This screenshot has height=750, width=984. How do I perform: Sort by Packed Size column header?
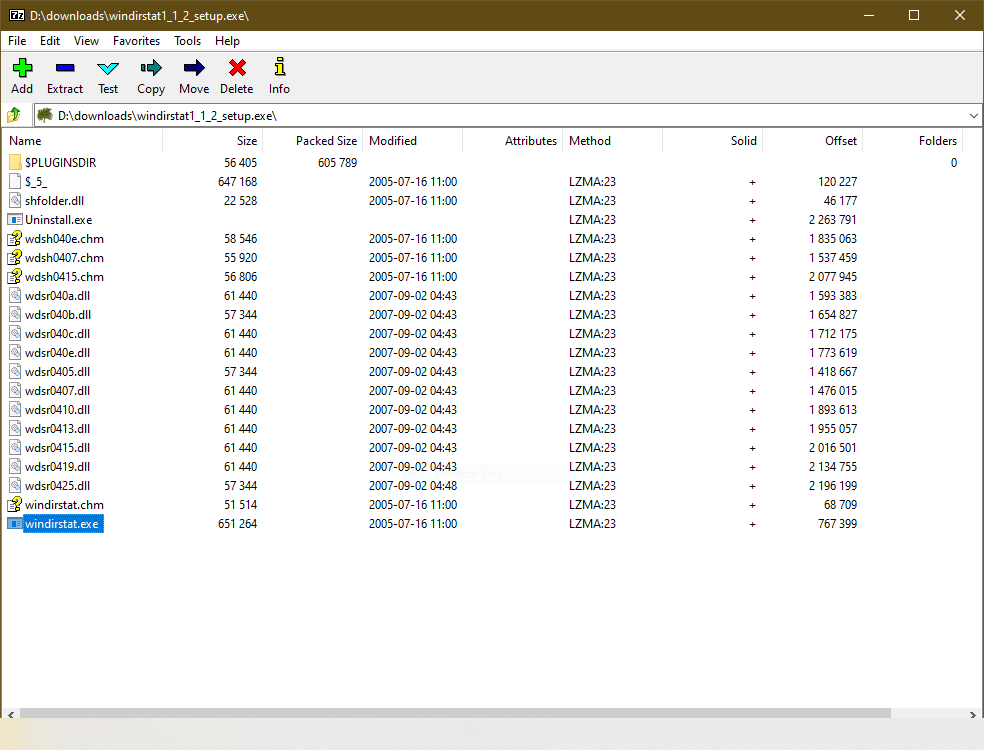(313, 141)
